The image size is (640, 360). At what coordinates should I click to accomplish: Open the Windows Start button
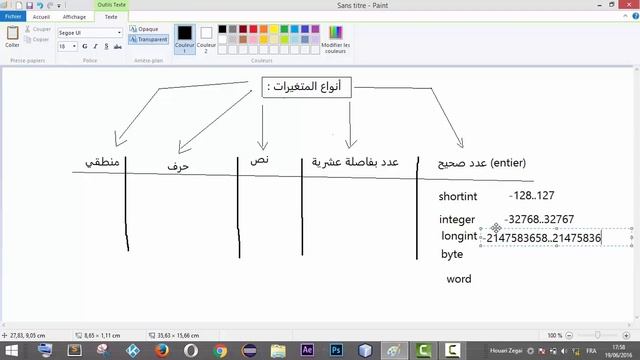pyautogui.click(x=11, y=351)
